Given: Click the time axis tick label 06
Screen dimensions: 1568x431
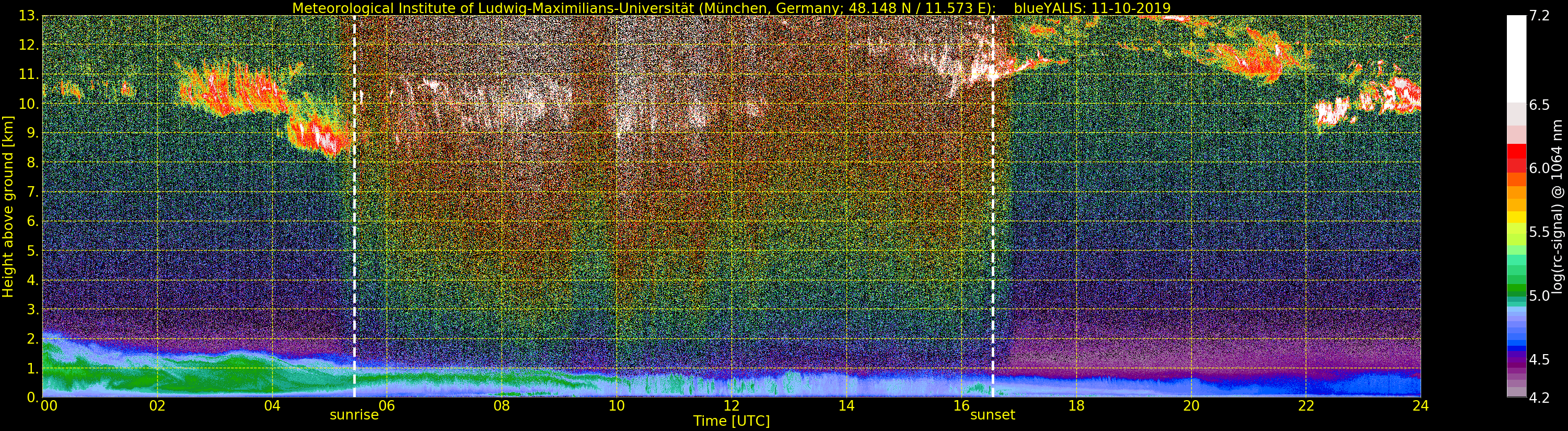Looking at the screenshot, I should [x=387, y=406].
